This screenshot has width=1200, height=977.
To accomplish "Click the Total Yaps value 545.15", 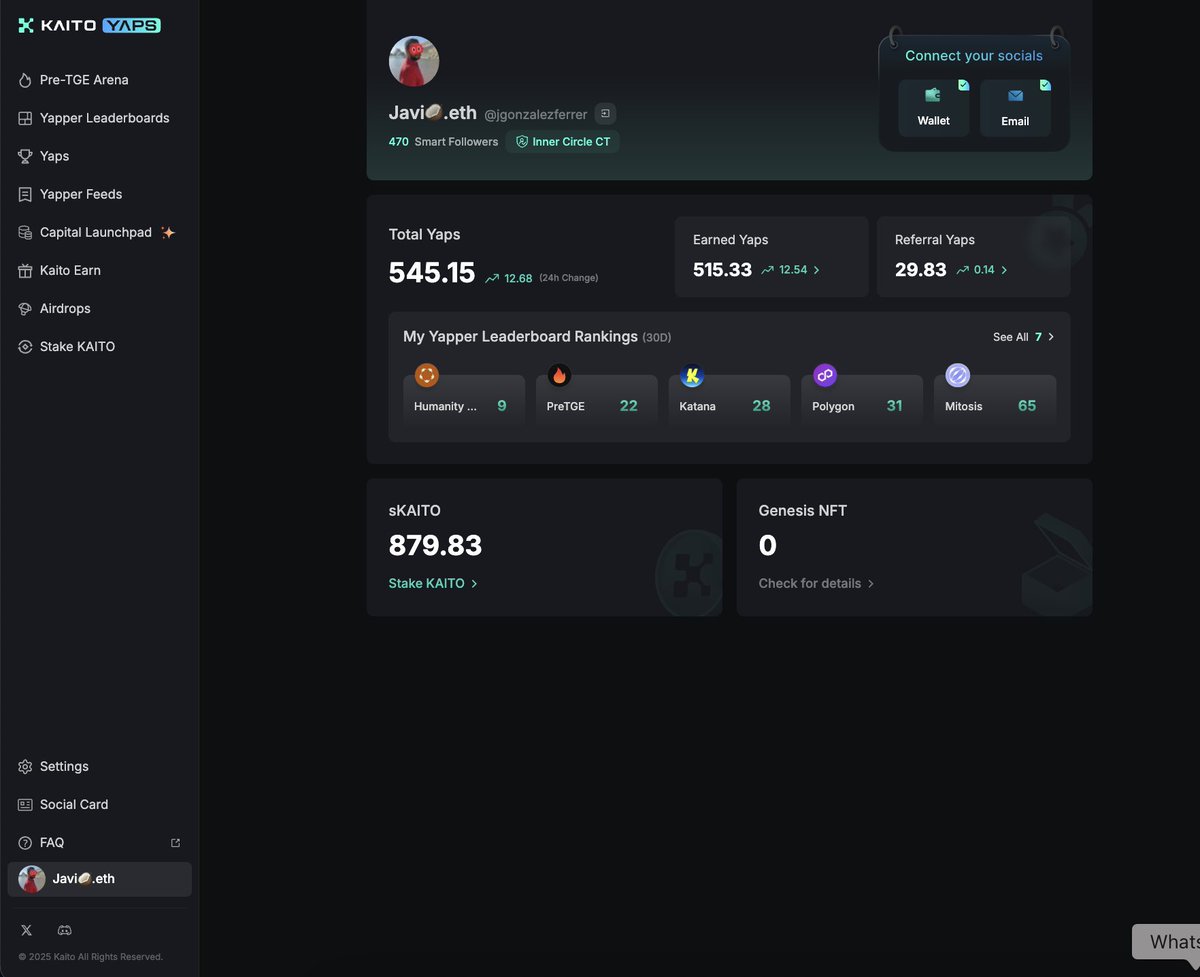I will point(432,273).
